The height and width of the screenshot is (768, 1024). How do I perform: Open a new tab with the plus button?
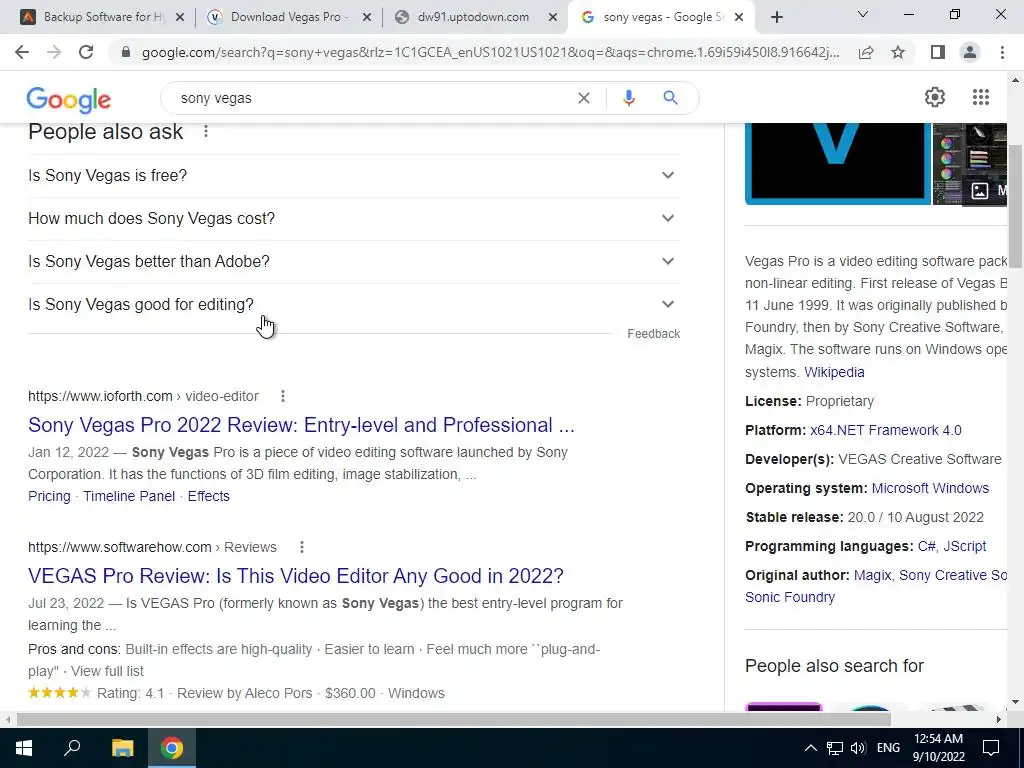[x=776, y=17]
